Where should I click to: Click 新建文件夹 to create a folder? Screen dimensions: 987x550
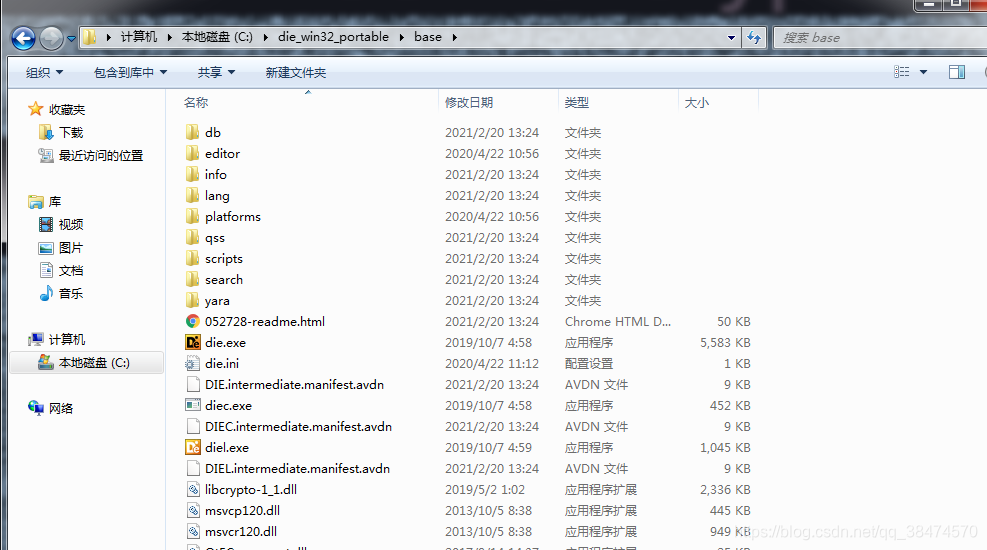click(x=295, y=72)
